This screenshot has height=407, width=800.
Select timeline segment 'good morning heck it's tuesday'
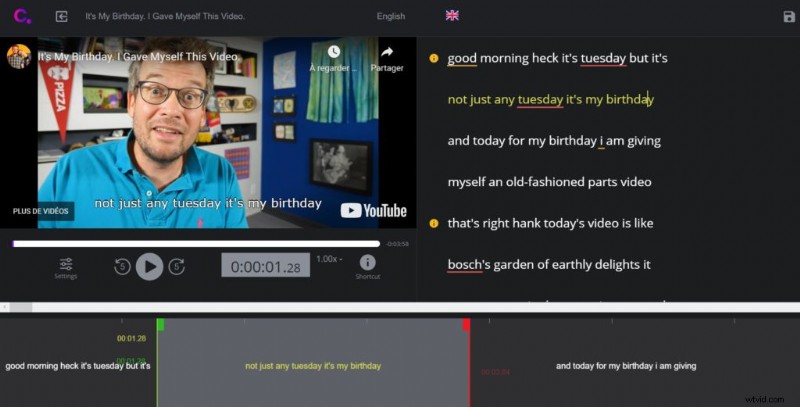click(x=78, y=366)
